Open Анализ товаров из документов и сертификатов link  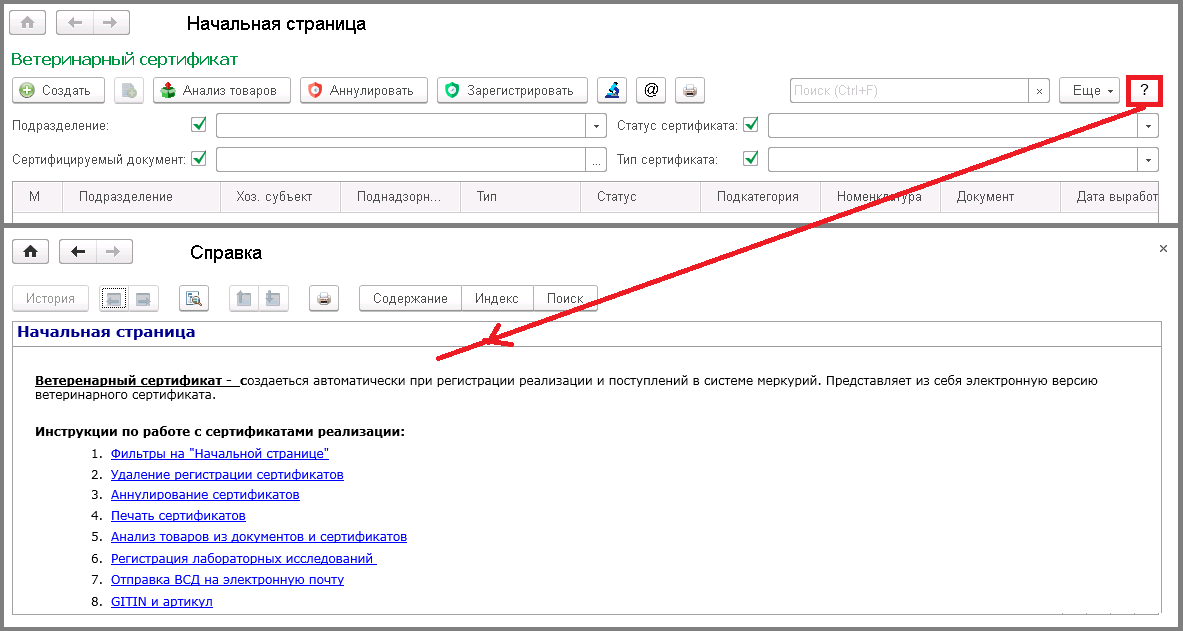pos(259,537)
